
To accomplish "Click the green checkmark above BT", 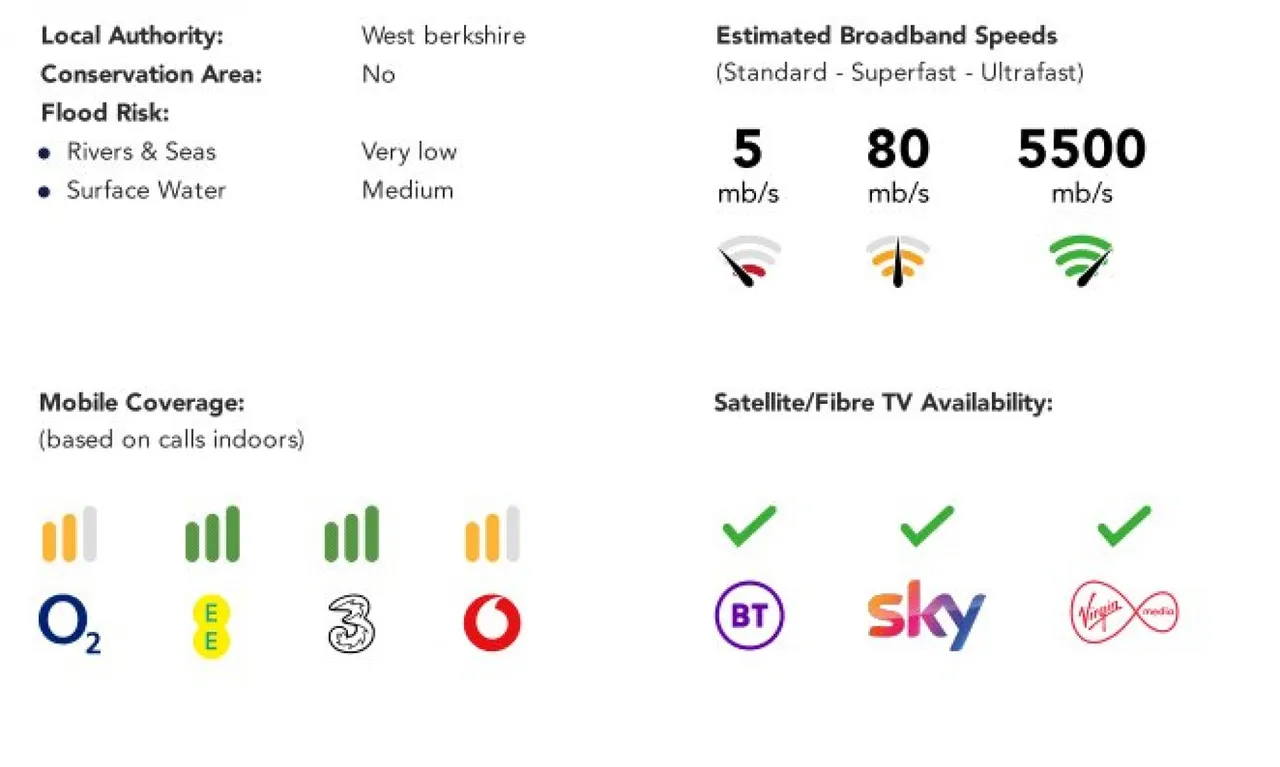I will (749, 526).
